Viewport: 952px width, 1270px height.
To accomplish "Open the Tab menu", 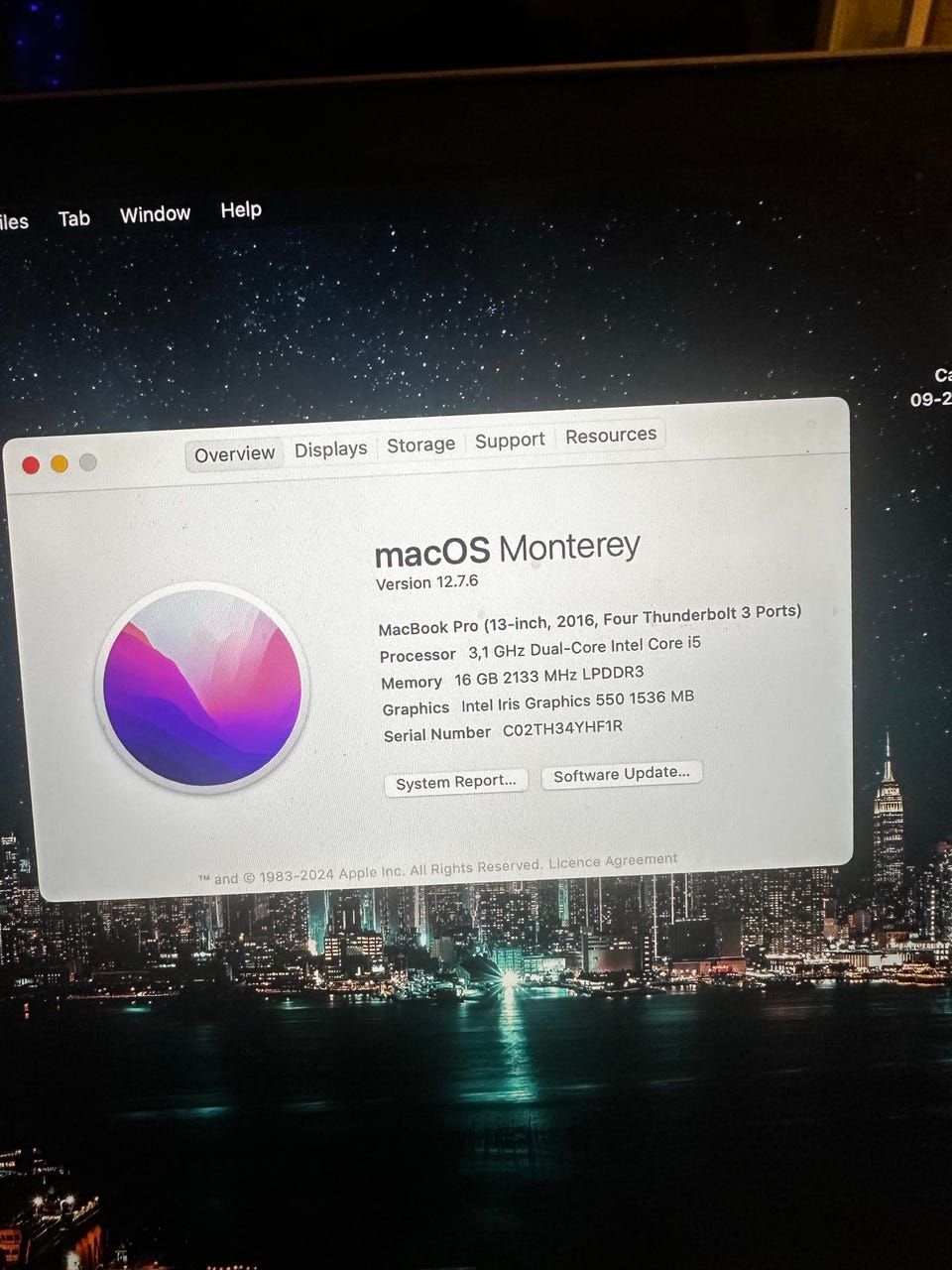I will point(74,218).
